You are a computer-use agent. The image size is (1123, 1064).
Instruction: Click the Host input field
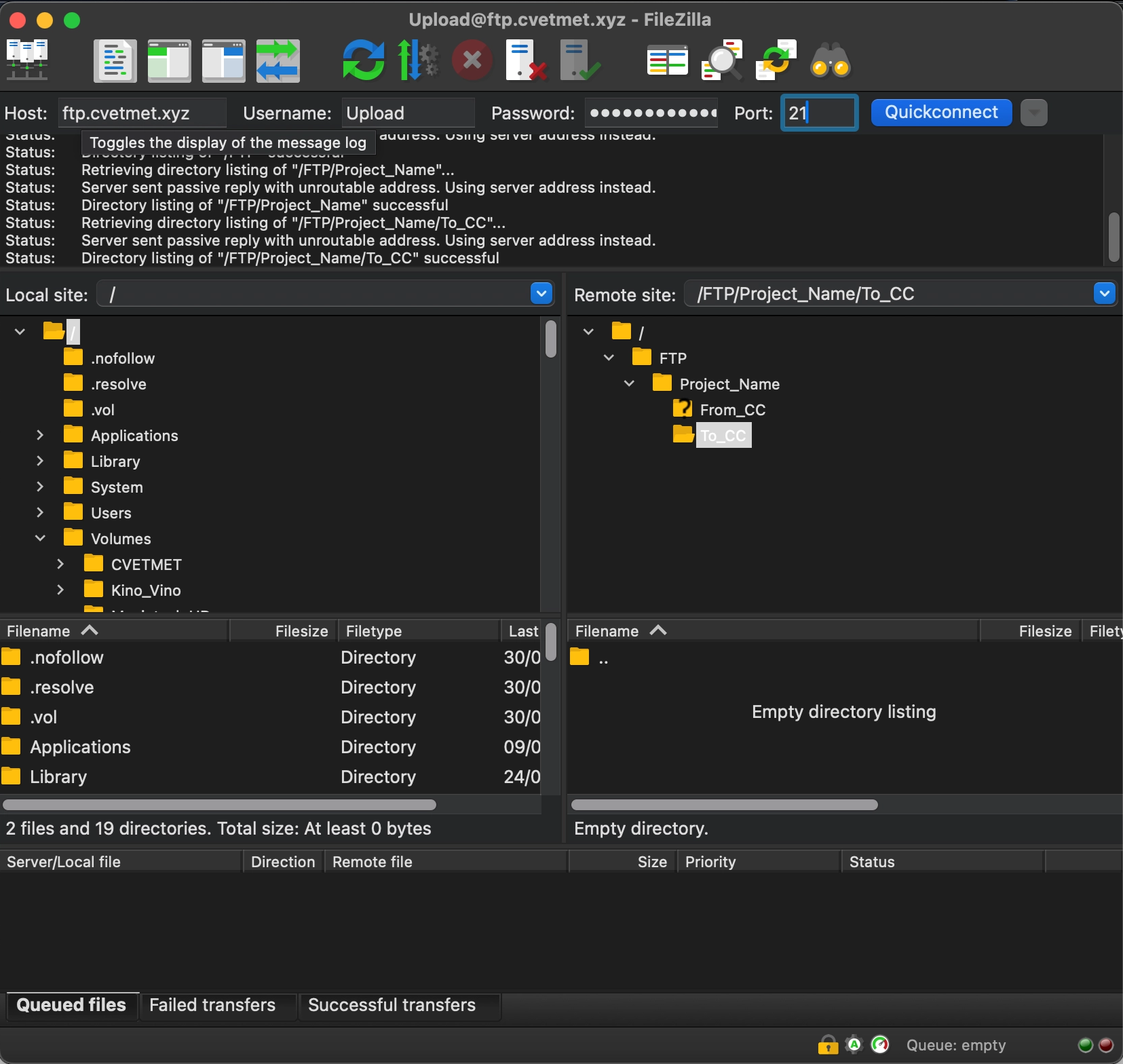142,113
